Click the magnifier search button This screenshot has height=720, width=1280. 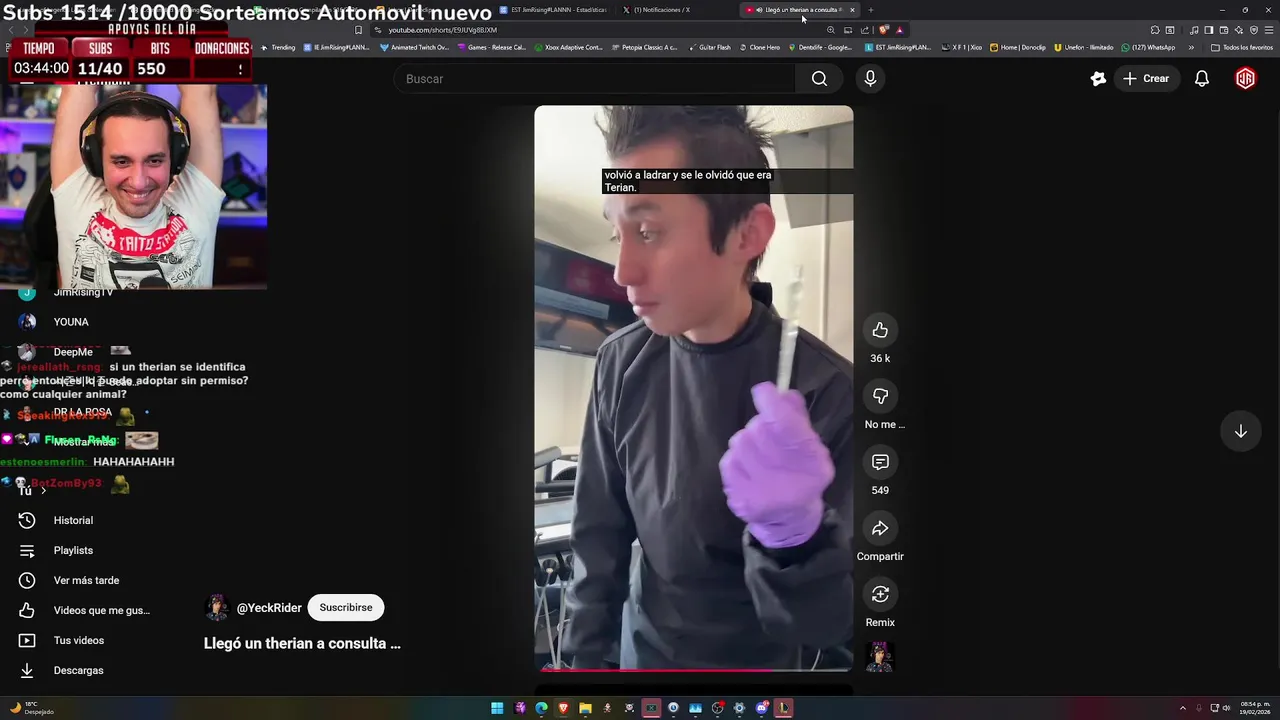pos(819,79)
